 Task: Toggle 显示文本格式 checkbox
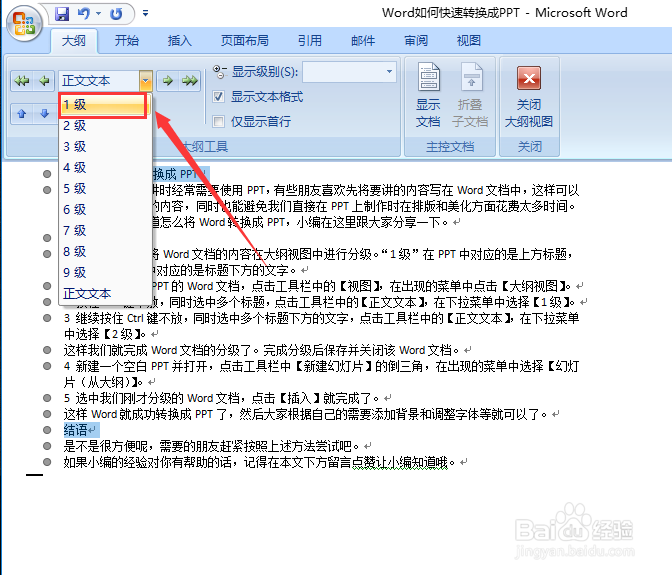click(218, 97)
